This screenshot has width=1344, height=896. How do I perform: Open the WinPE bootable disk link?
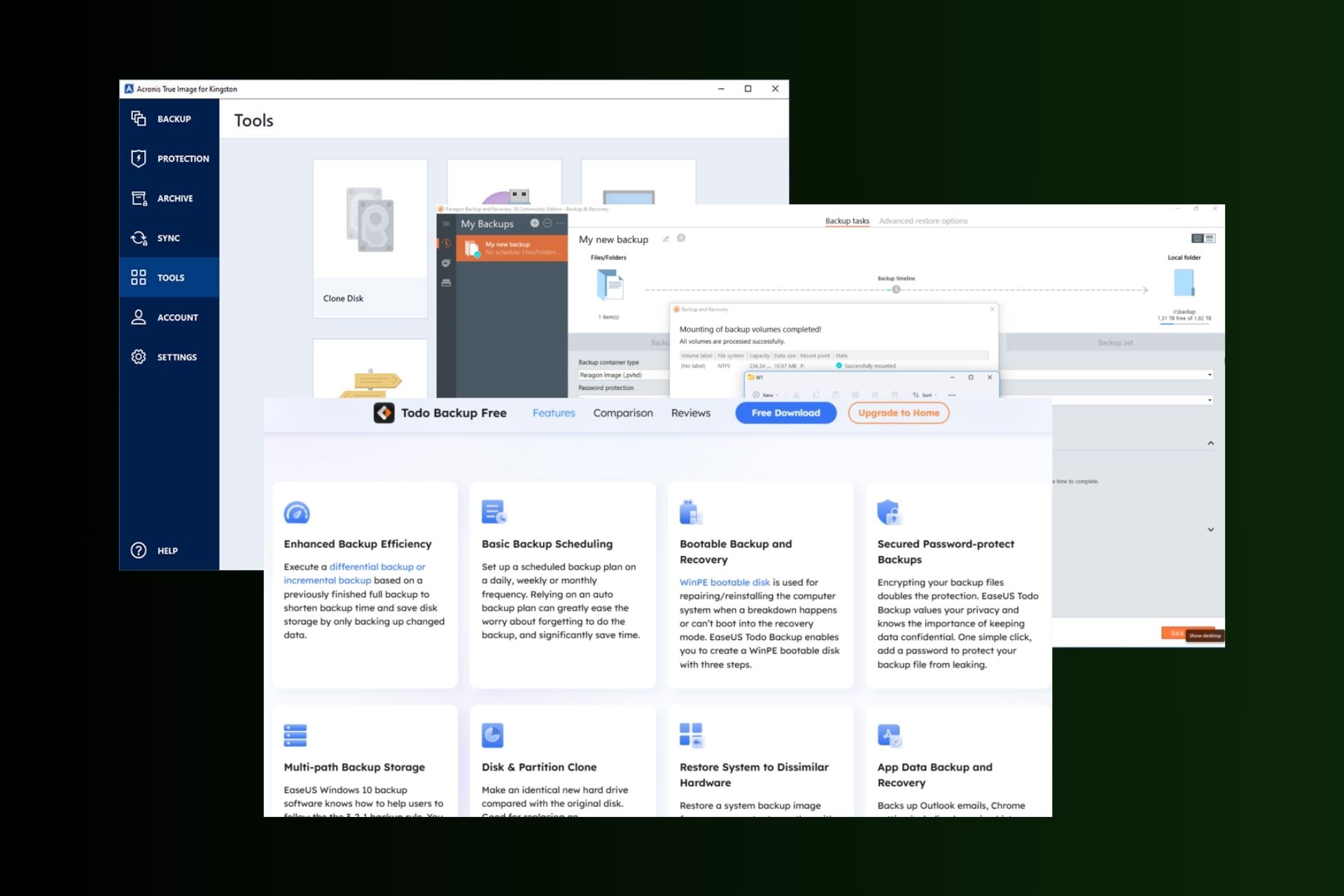pos(726,582)
